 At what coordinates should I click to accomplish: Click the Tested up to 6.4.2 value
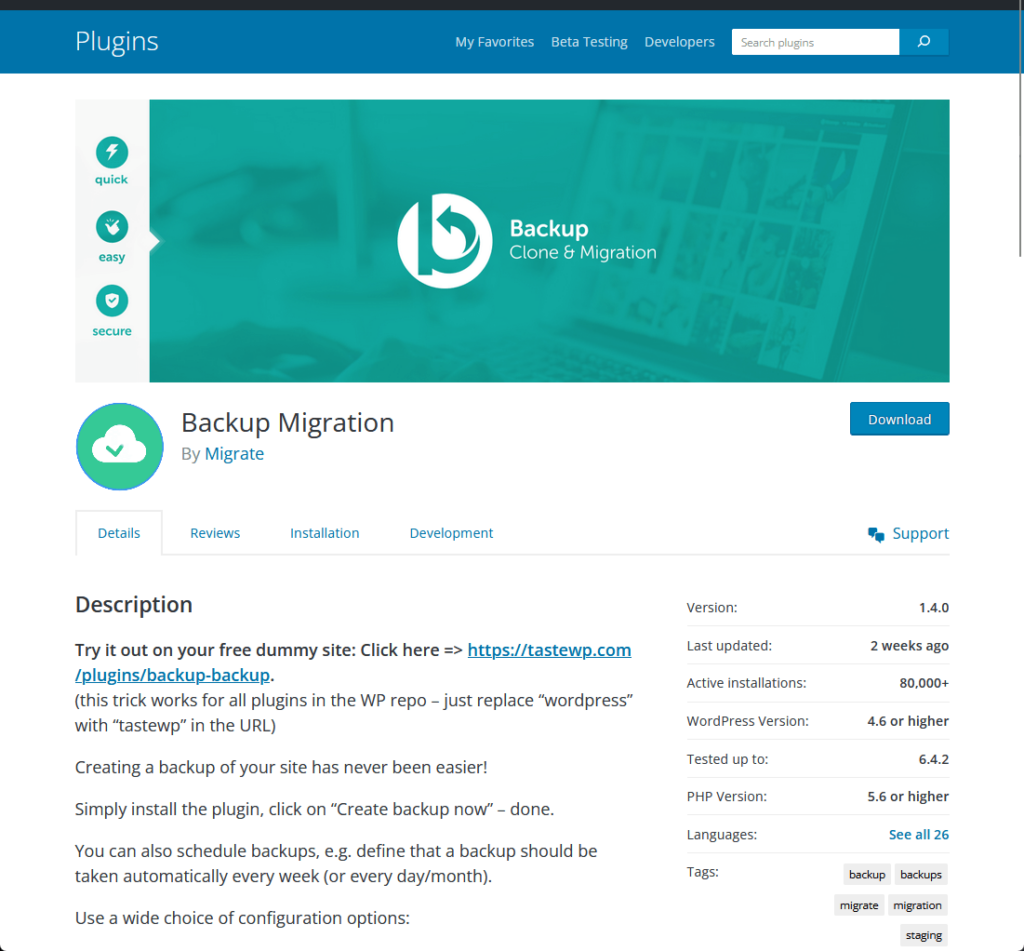933,759
